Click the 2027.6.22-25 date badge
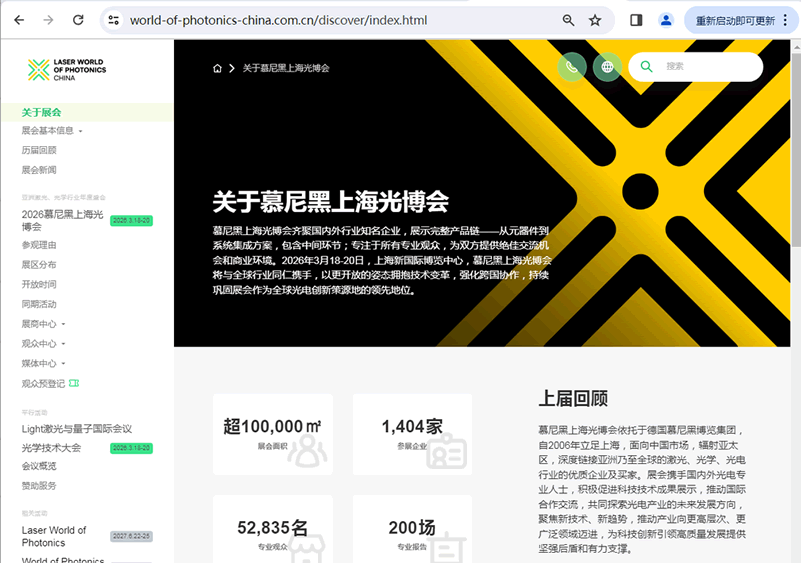This screenshot has width=801, height=563. (x=131, y=536)
